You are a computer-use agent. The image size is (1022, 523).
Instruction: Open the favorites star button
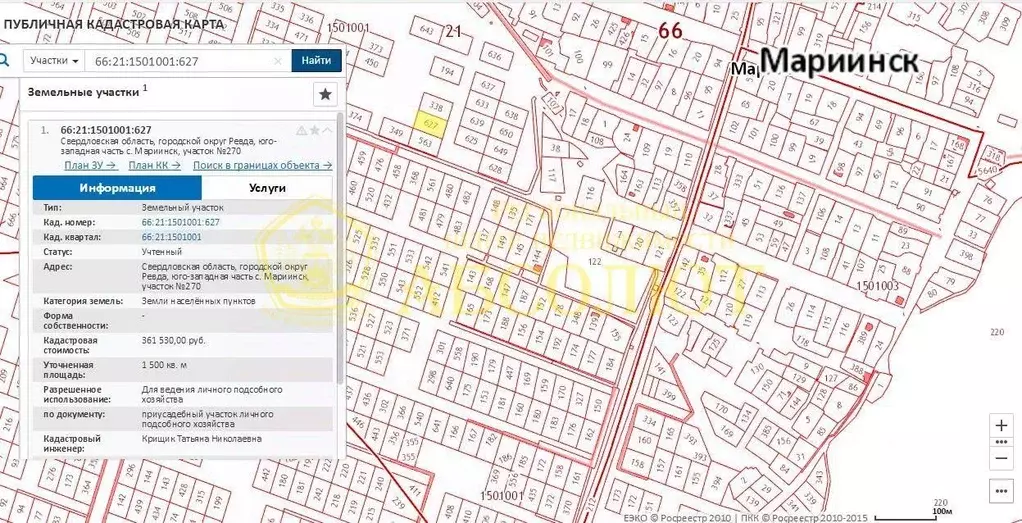325,94
